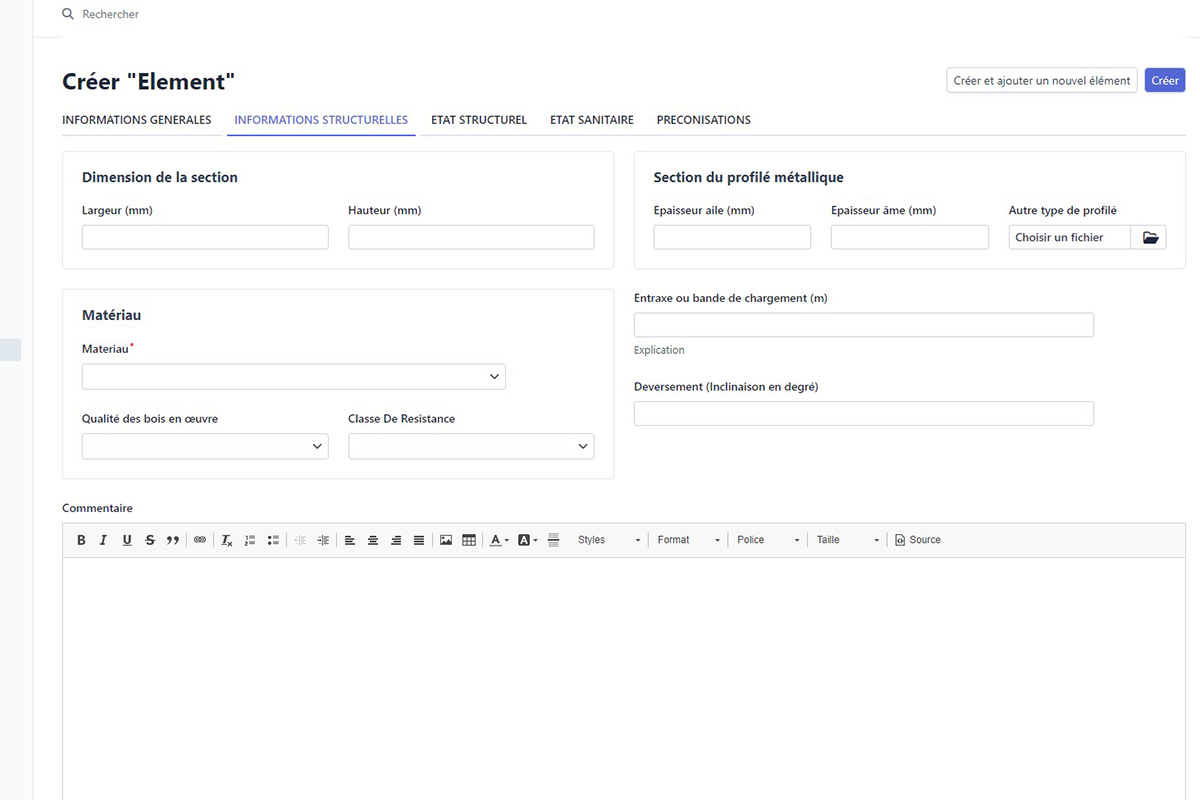This screenshot has height=800, width=1200.
Task: Open the Styles dropdown in editor toolbar
Action: click(x=608, y=540)
